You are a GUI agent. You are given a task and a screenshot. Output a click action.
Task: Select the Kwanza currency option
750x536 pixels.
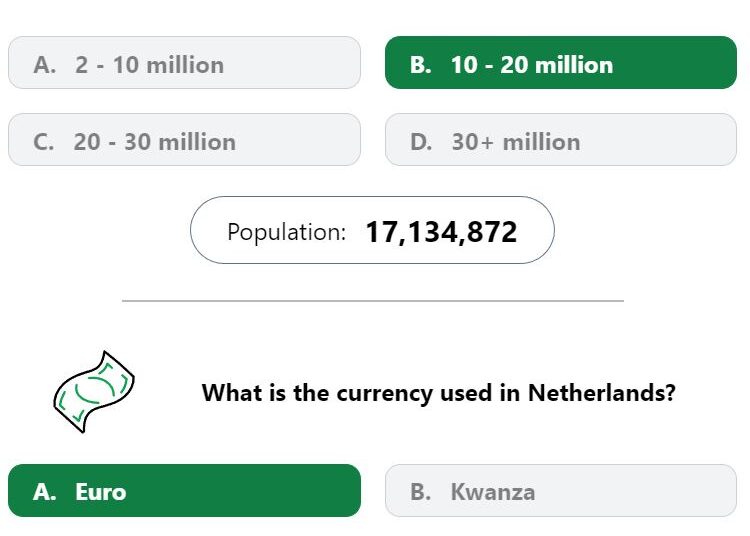561,491
